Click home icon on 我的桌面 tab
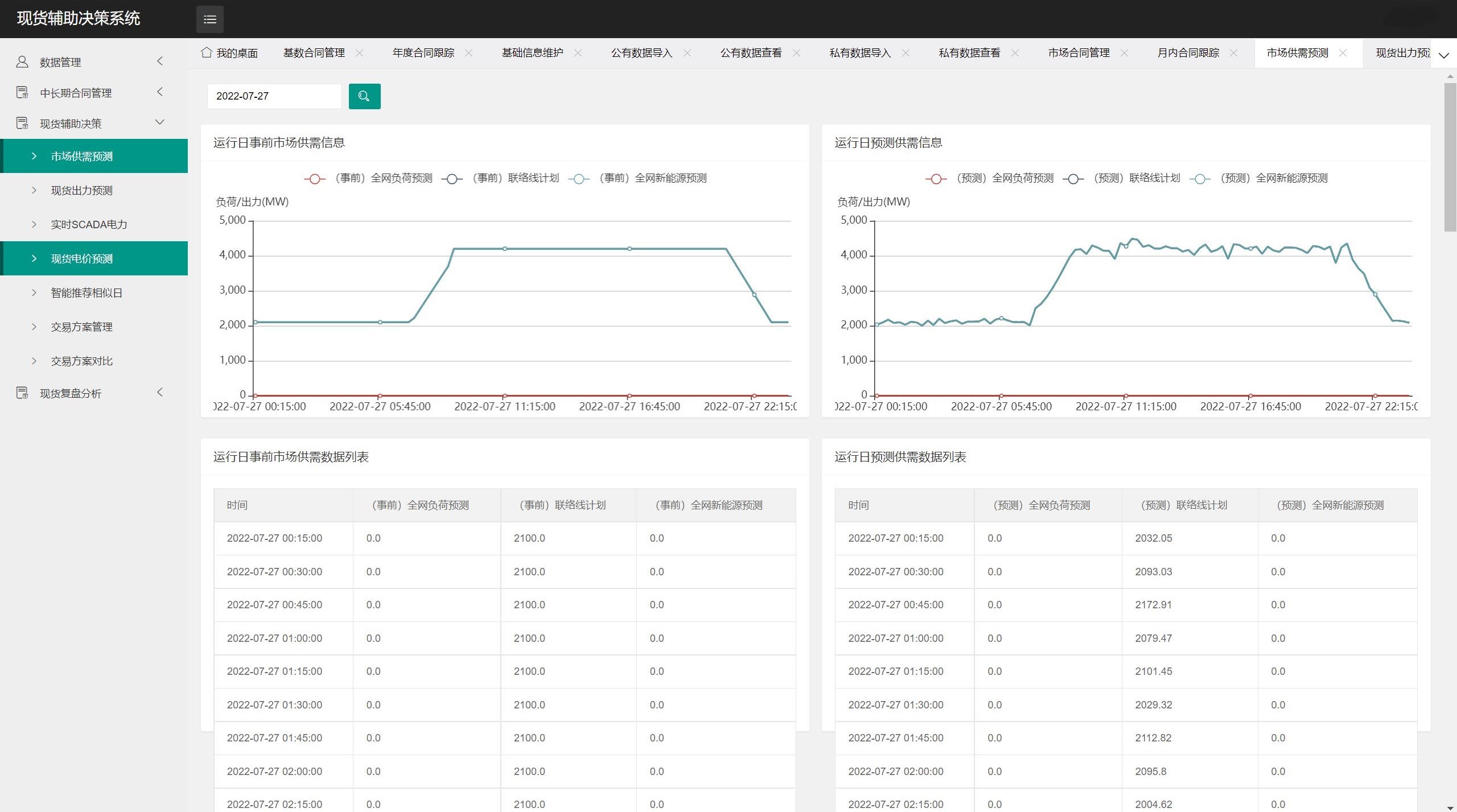 (207, 53)
